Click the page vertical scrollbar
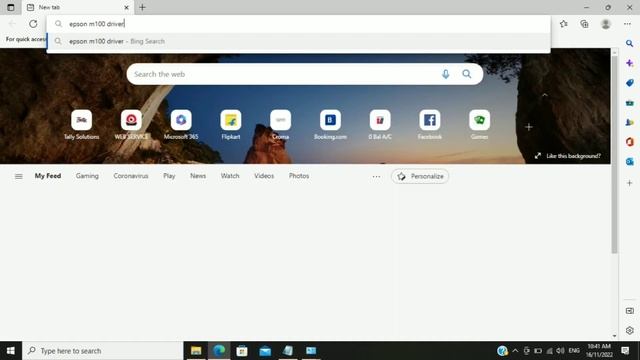The image size is (640, 360). 614,155
